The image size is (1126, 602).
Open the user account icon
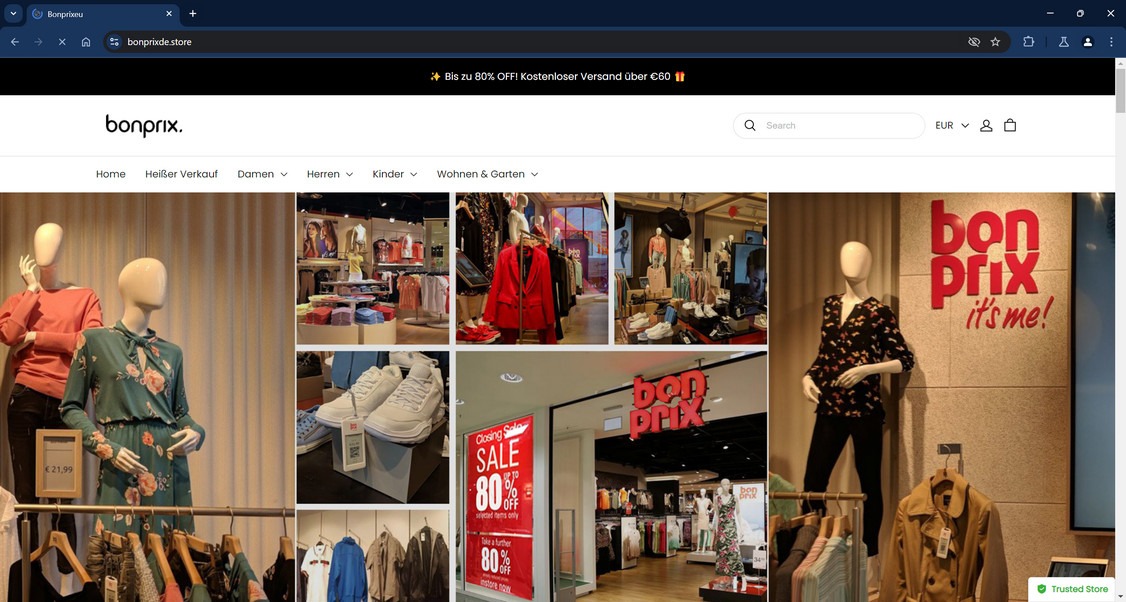(x=986, y=126)
